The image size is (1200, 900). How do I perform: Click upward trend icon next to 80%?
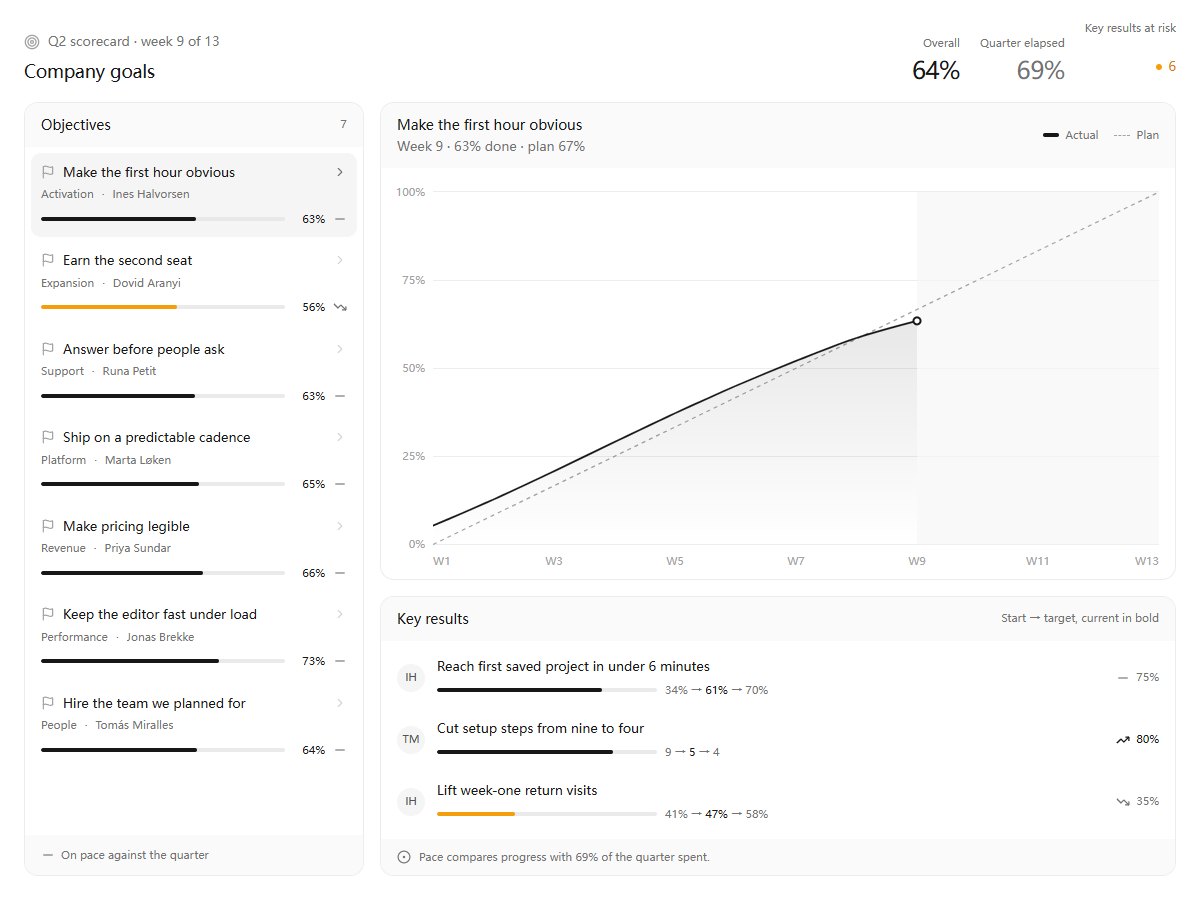pyautogui.click(x=1122, y=740)
